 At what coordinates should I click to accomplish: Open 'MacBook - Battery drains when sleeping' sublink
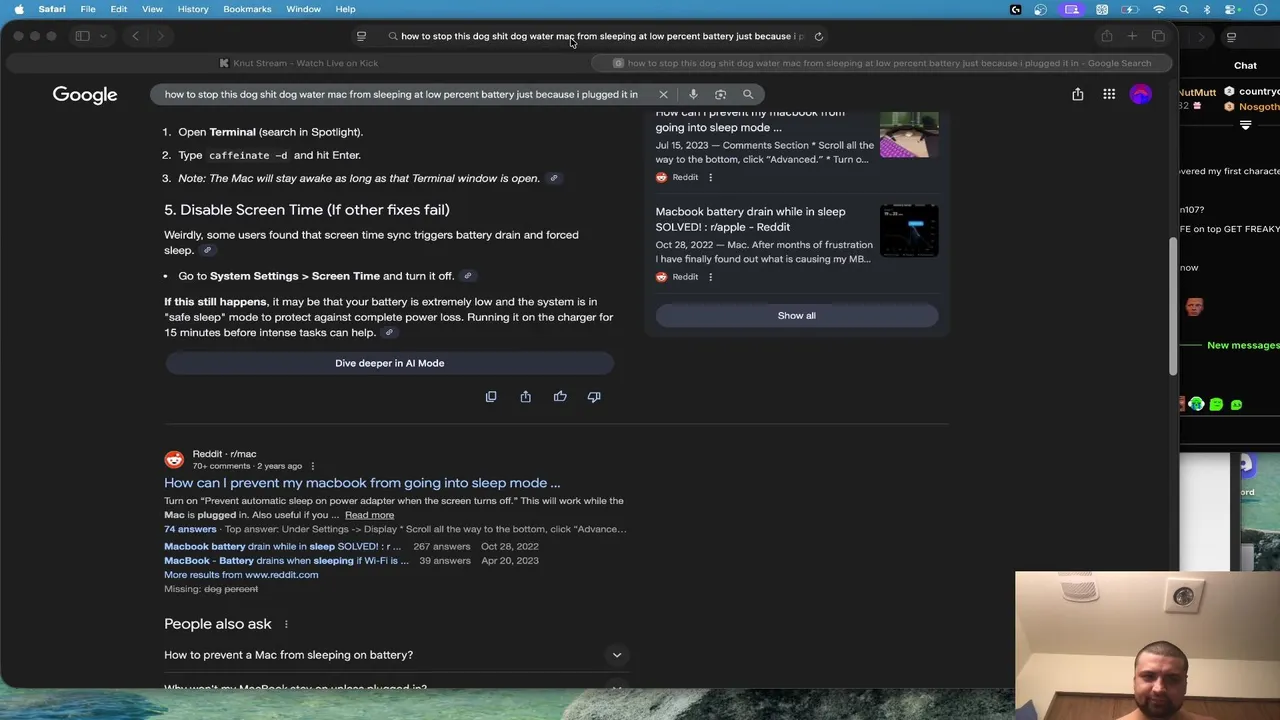(x=286, y=561)
